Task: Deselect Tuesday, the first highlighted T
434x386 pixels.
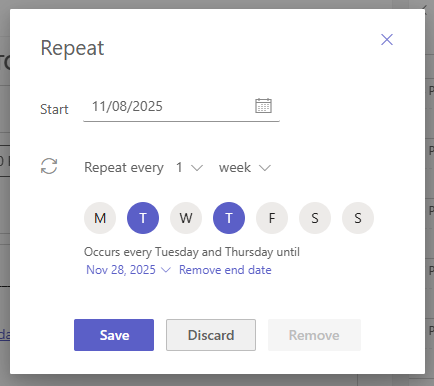Action: click(x=143, y=218)
